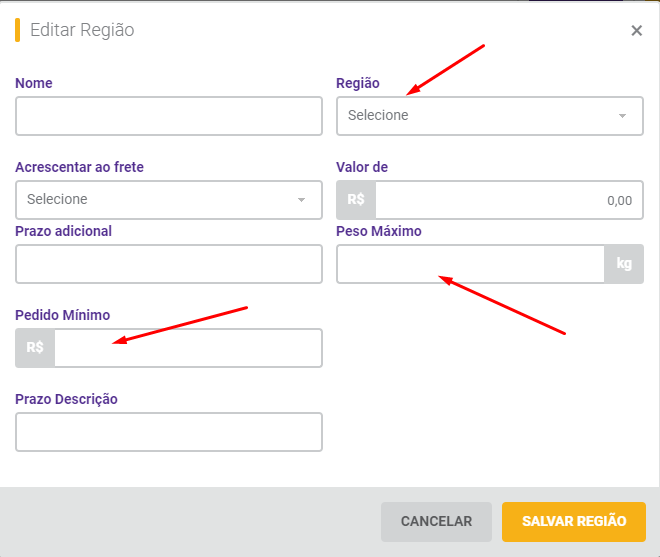Screen dimensions: 660x557
Task: Click the R$ prefix on Valor de
Action: [356, 200]
